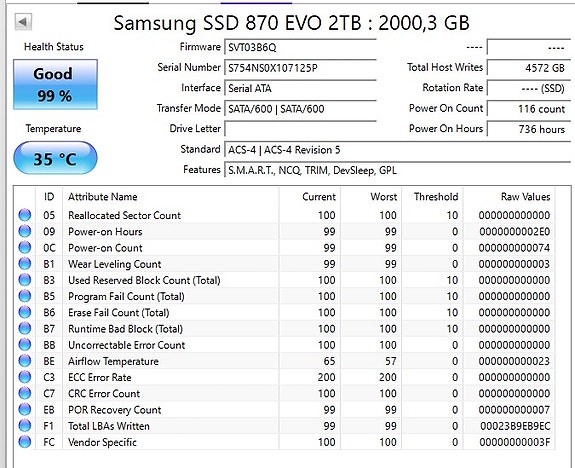This screenshot has width=575, height=468.
Task: Click the status circle for Power-on Count
Action: 25,247
